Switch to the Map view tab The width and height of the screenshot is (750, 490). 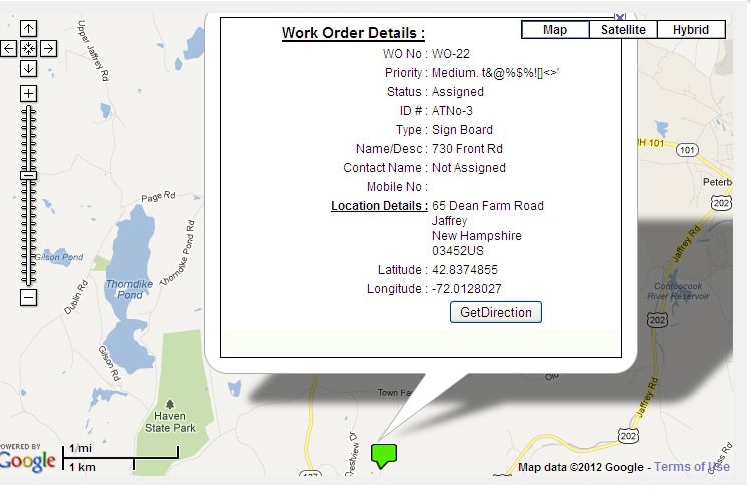tap(555, 30)
